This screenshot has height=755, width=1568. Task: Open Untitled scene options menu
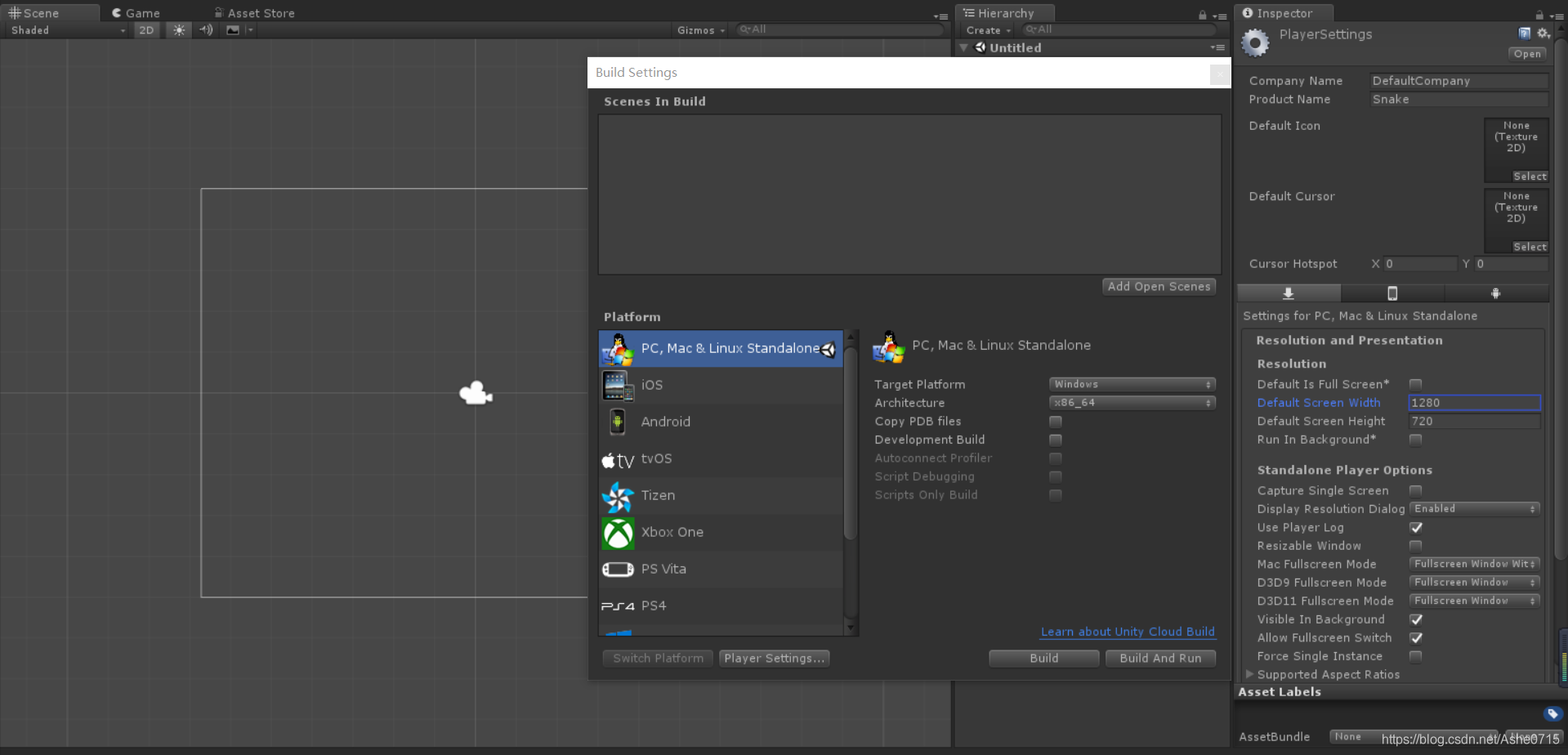[1217, 47]
